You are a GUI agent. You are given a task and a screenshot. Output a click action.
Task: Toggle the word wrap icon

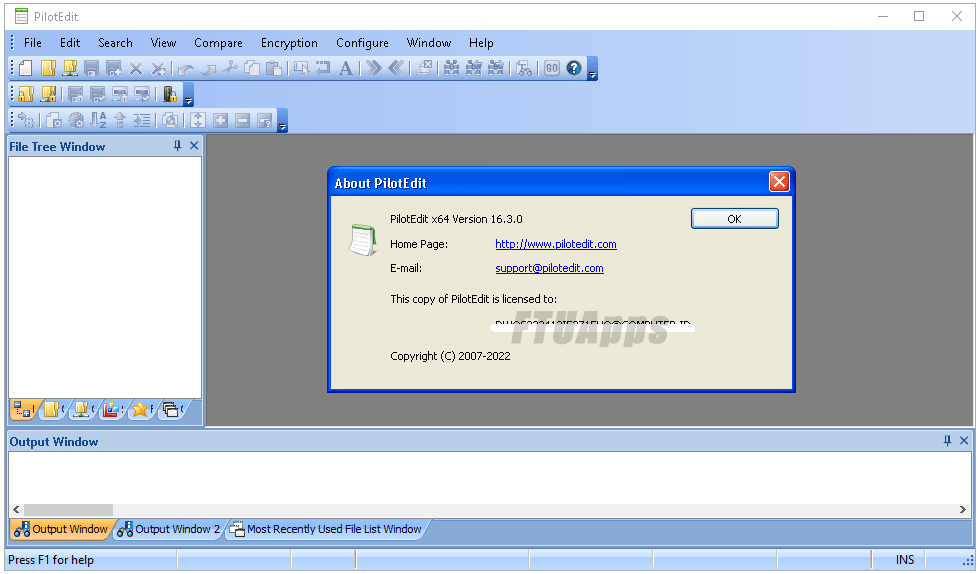point(323,67)
